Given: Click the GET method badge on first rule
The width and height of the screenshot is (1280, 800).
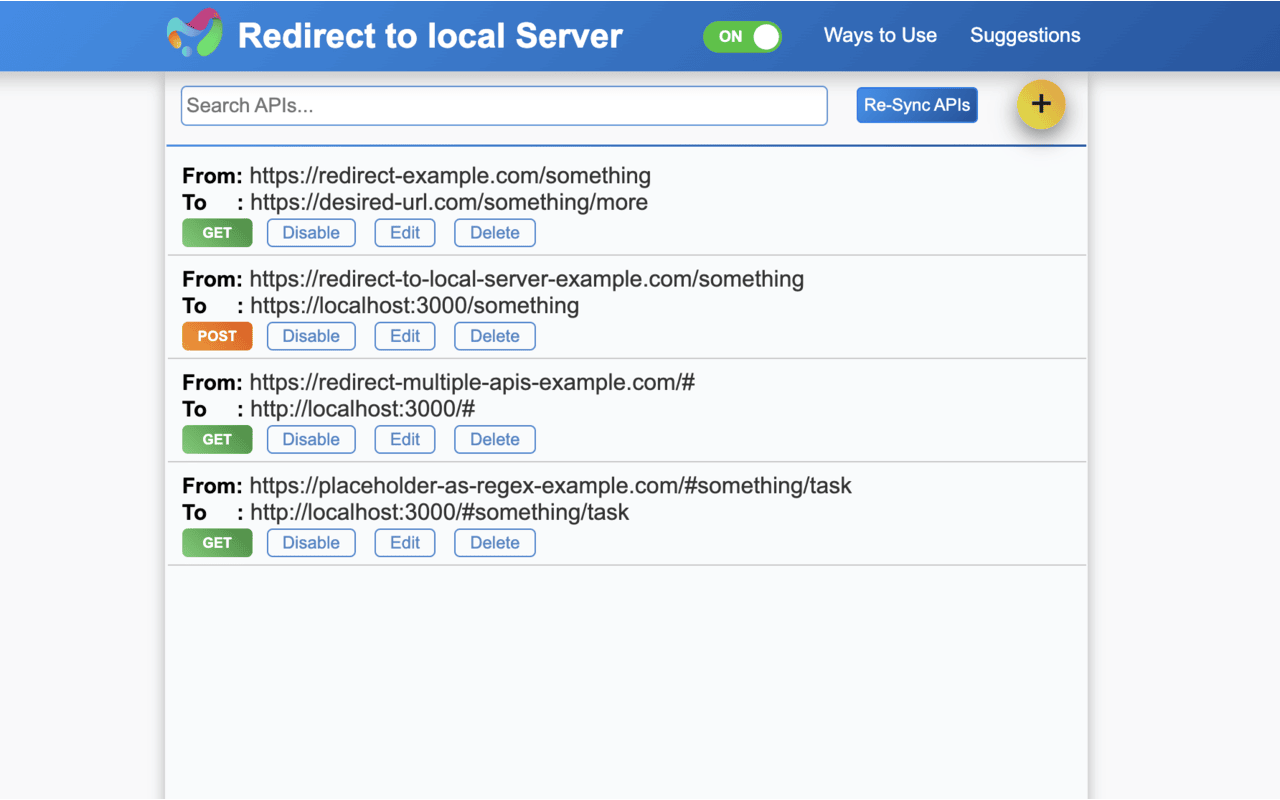Looking at the screenshot, I should pyautogui.click(x=217, y=232).
